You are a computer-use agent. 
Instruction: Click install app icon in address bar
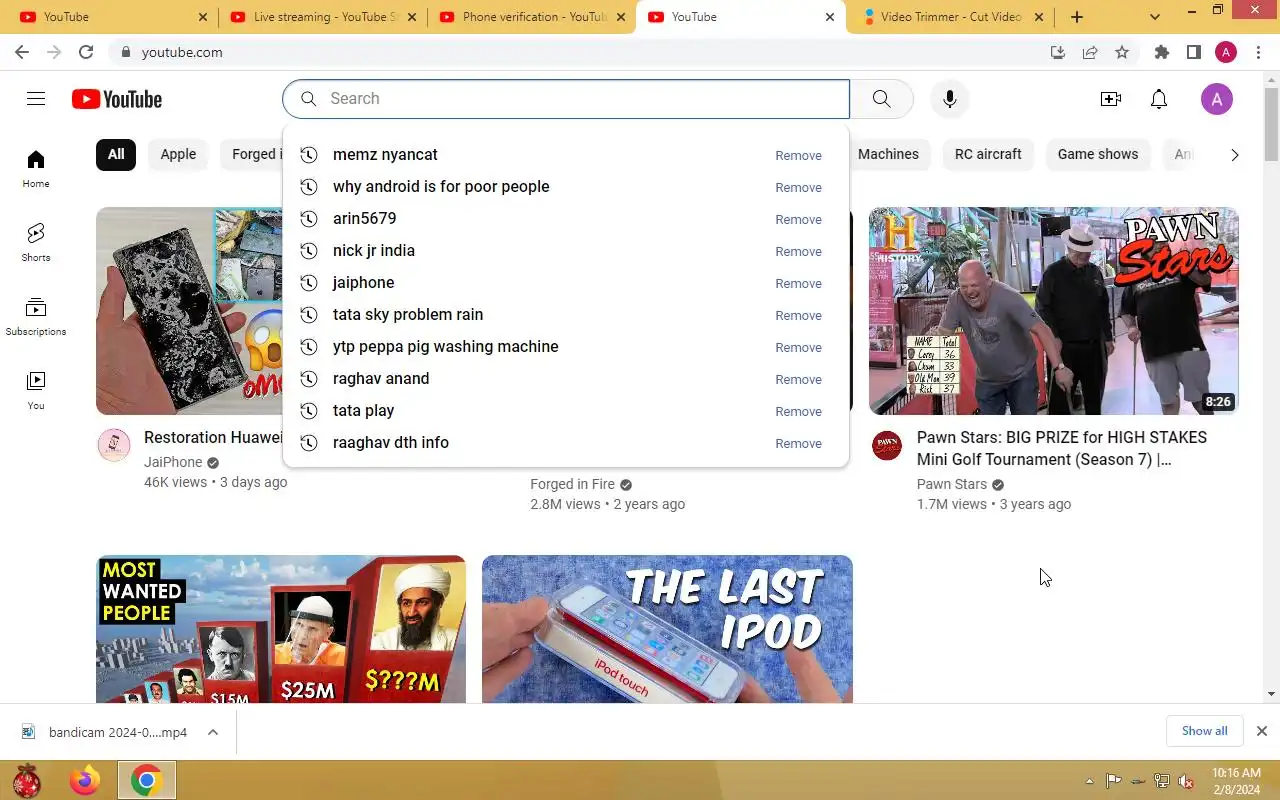[x=1058, y=52]
